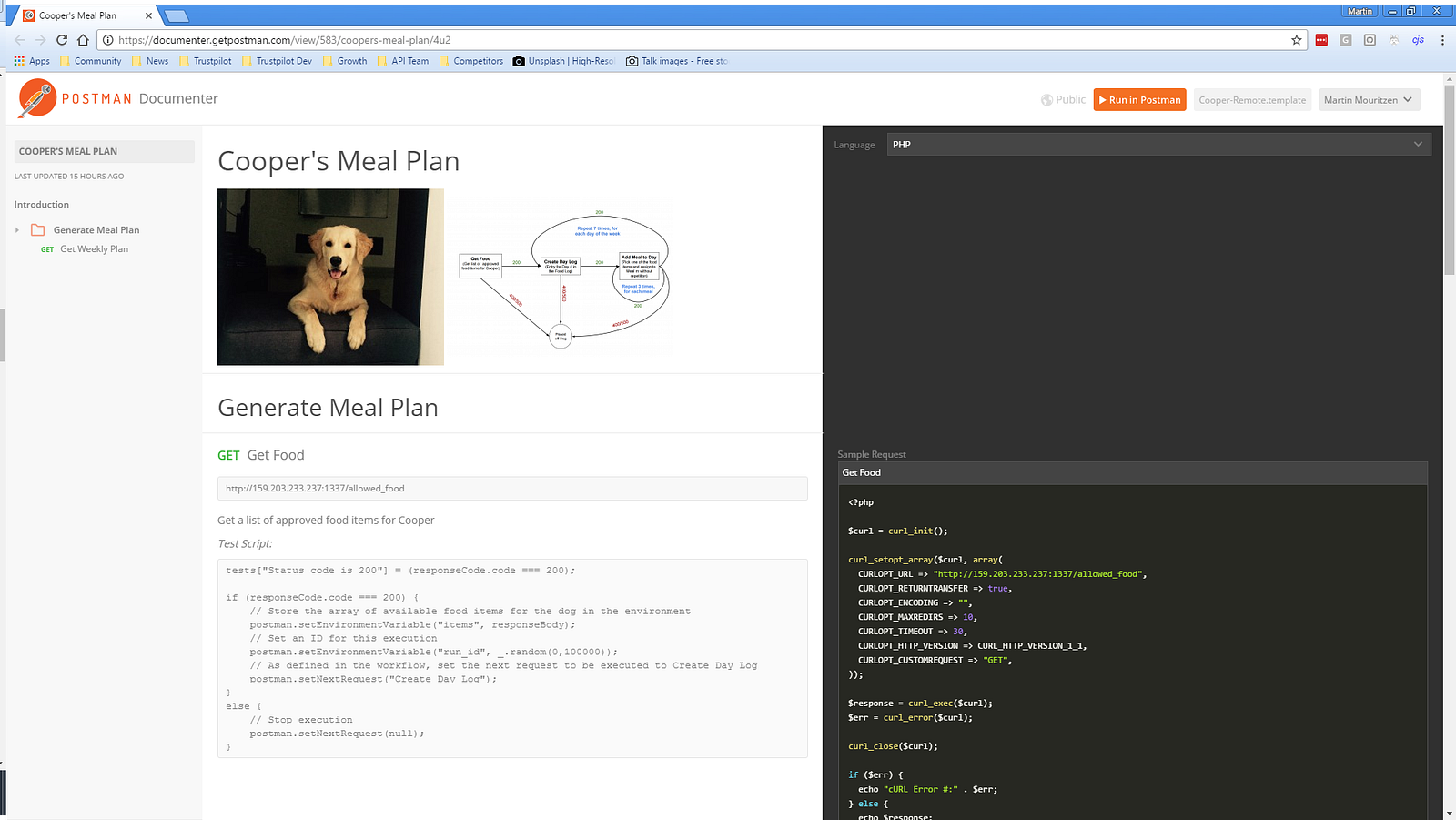The width and height of the screenshot is (1456, 820).
Task: Click the screenshot extension icon in toolbar
Action: click(1370, 40)
